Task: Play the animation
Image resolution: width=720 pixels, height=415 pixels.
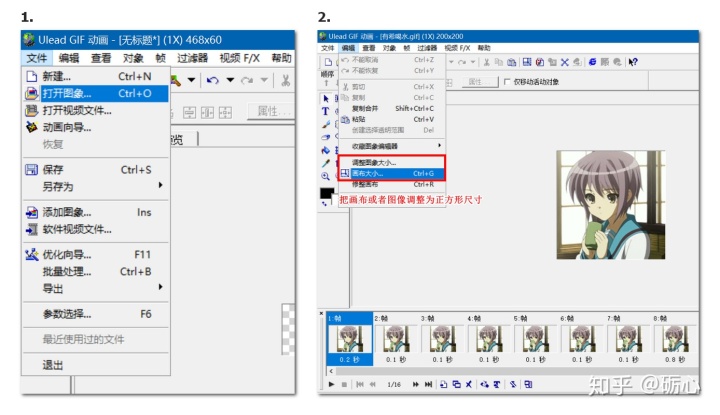Action: pos(332,384)
